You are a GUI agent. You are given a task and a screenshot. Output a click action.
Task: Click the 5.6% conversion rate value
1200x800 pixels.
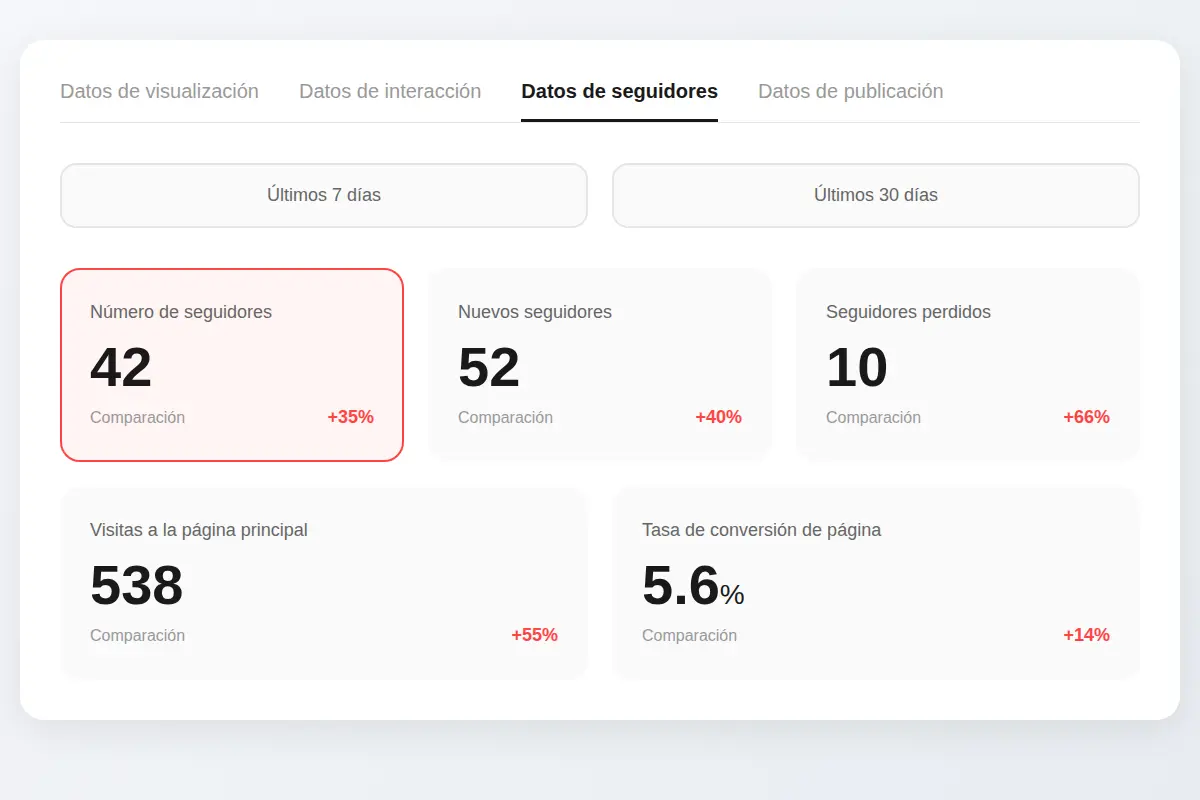click(x=692, y=586)
